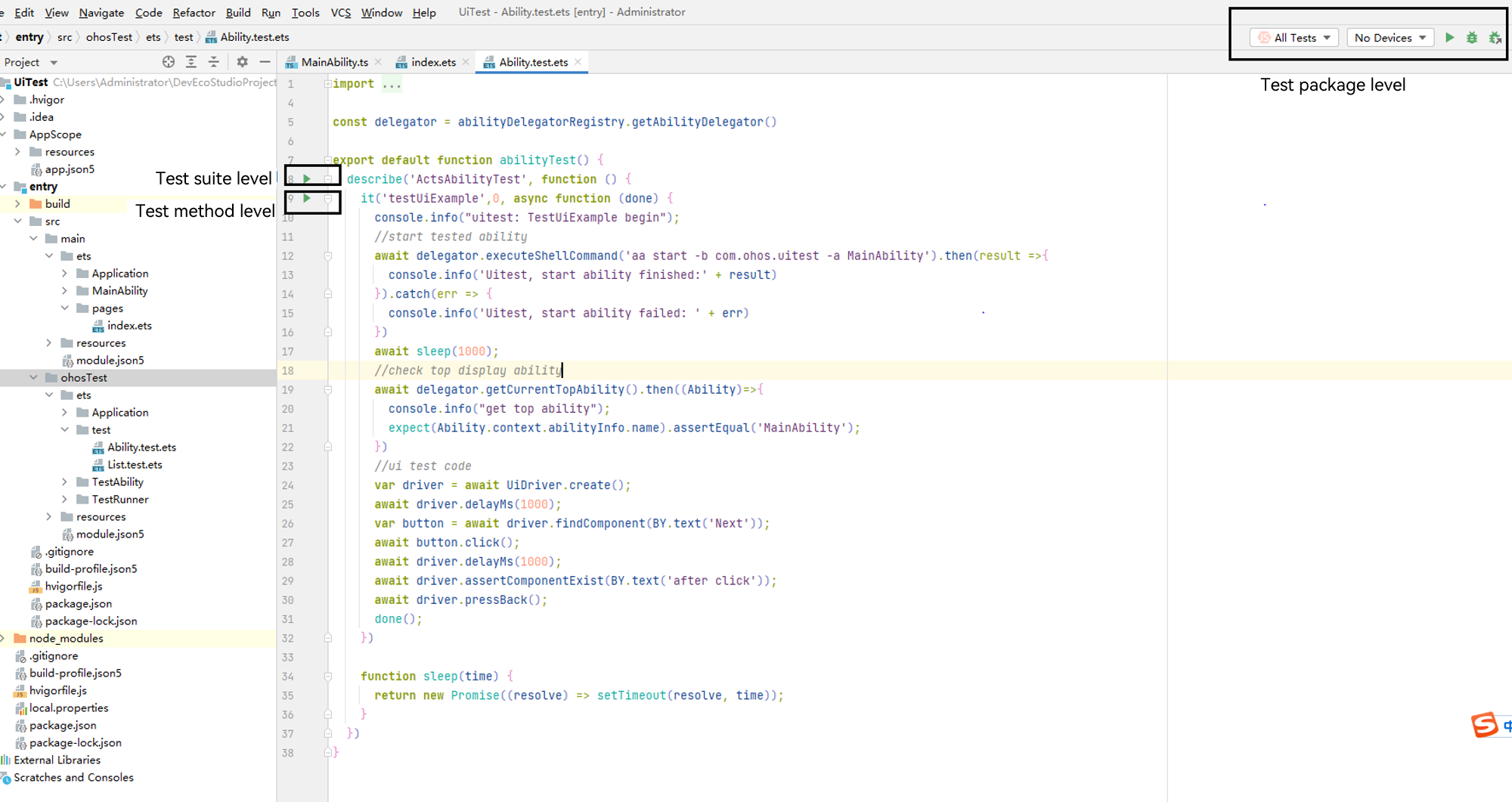Collapse the pages folder chevron

[x=65, y=308]
